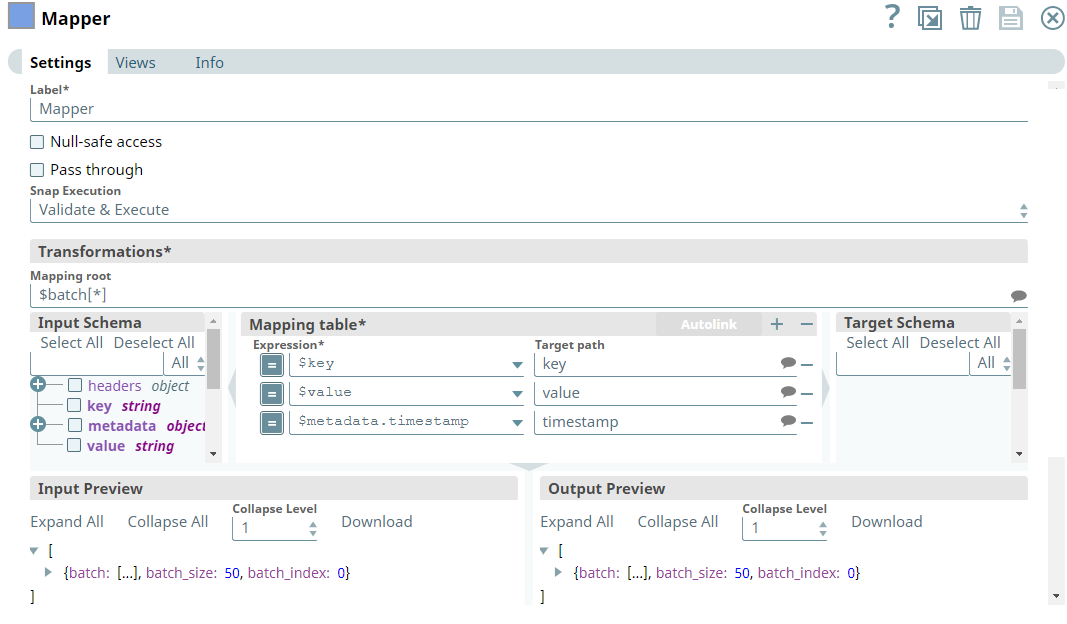This screenshot has height=624, width=1067.
Task: Download the Output Preview data
Action: (886, 521)
